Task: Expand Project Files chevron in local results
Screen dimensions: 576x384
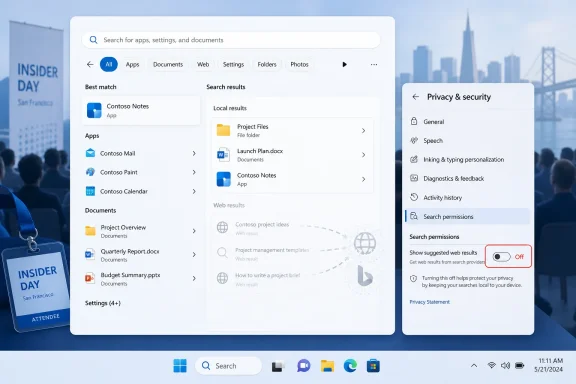Action: coord(363,130)
